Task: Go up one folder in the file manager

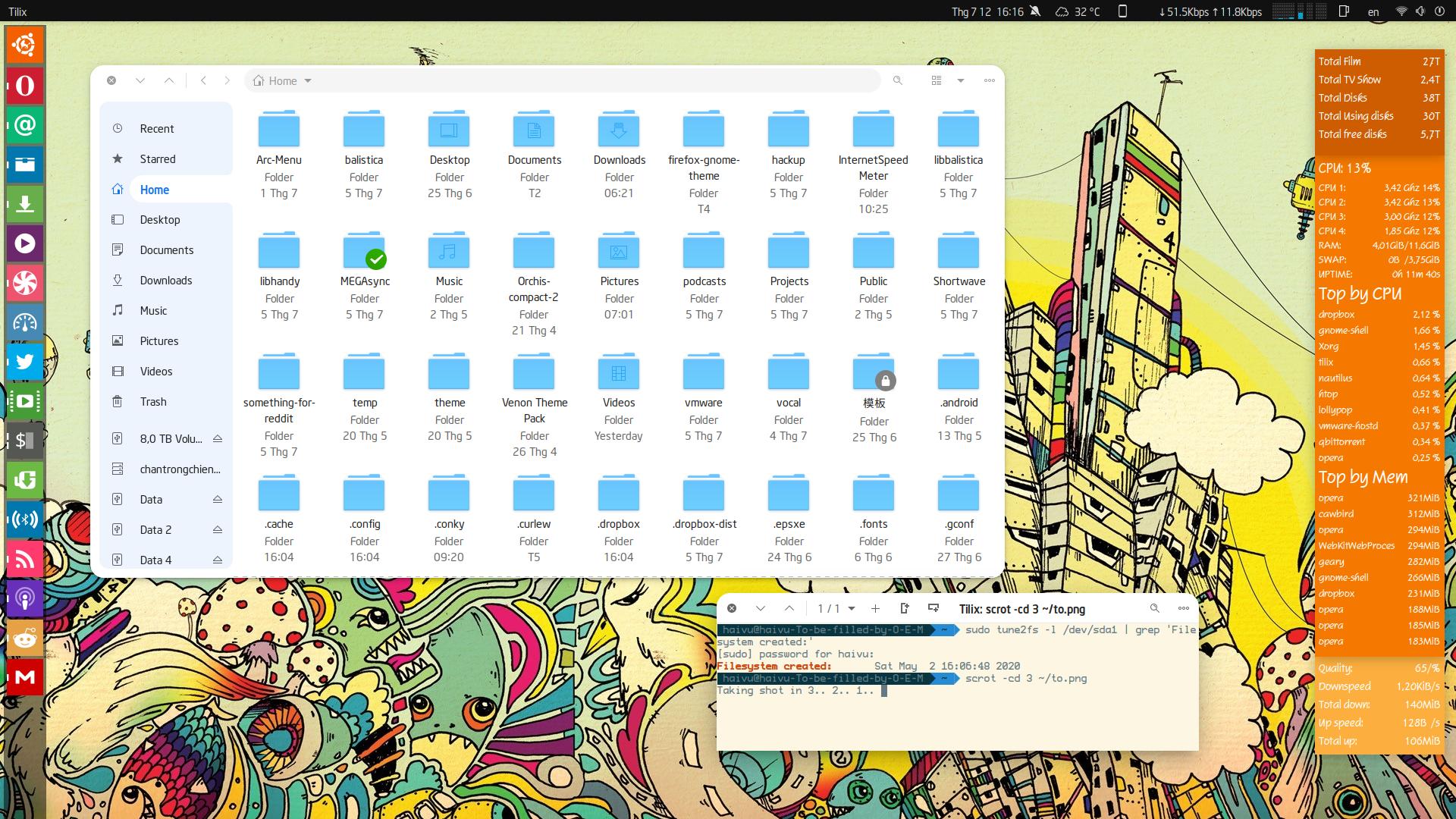Action: [169, 80]
